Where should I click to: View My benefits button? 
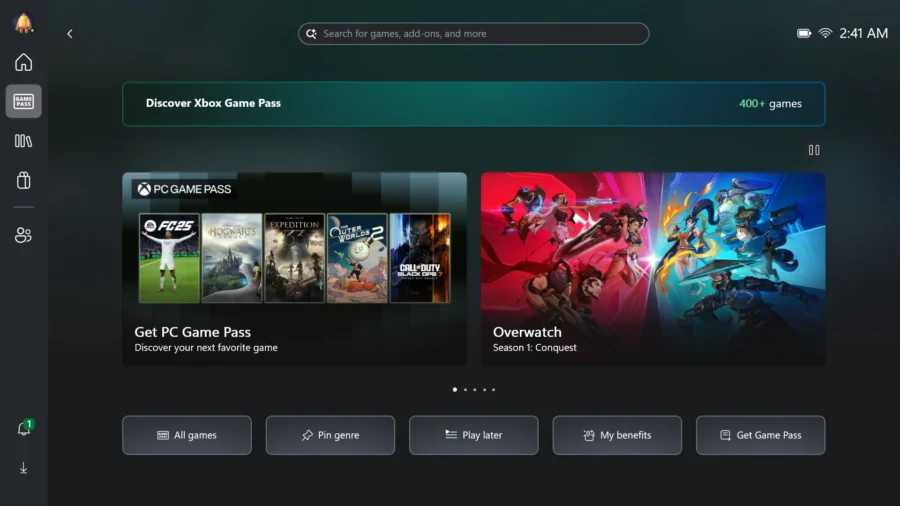[617, 435]
